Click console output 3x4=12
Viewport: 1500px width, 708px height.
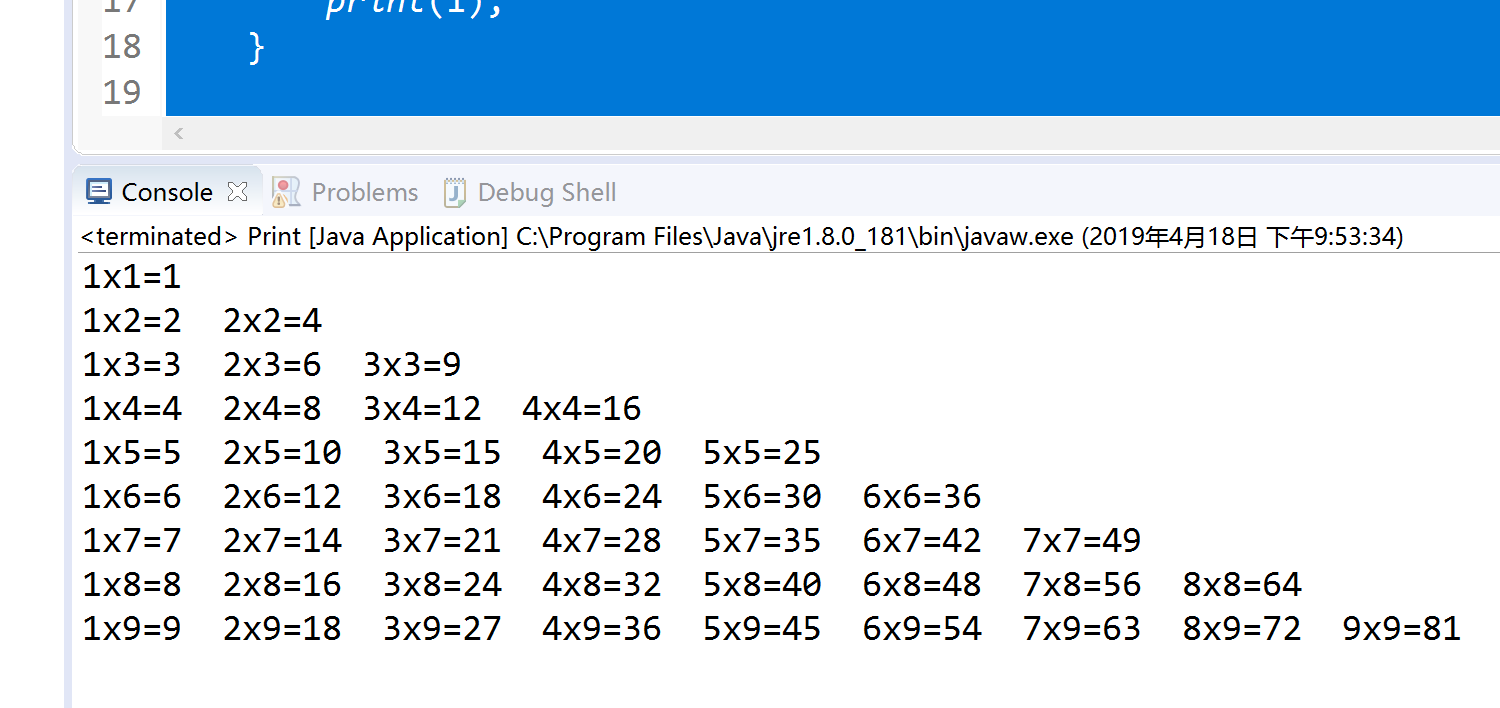tap(422, 409)
